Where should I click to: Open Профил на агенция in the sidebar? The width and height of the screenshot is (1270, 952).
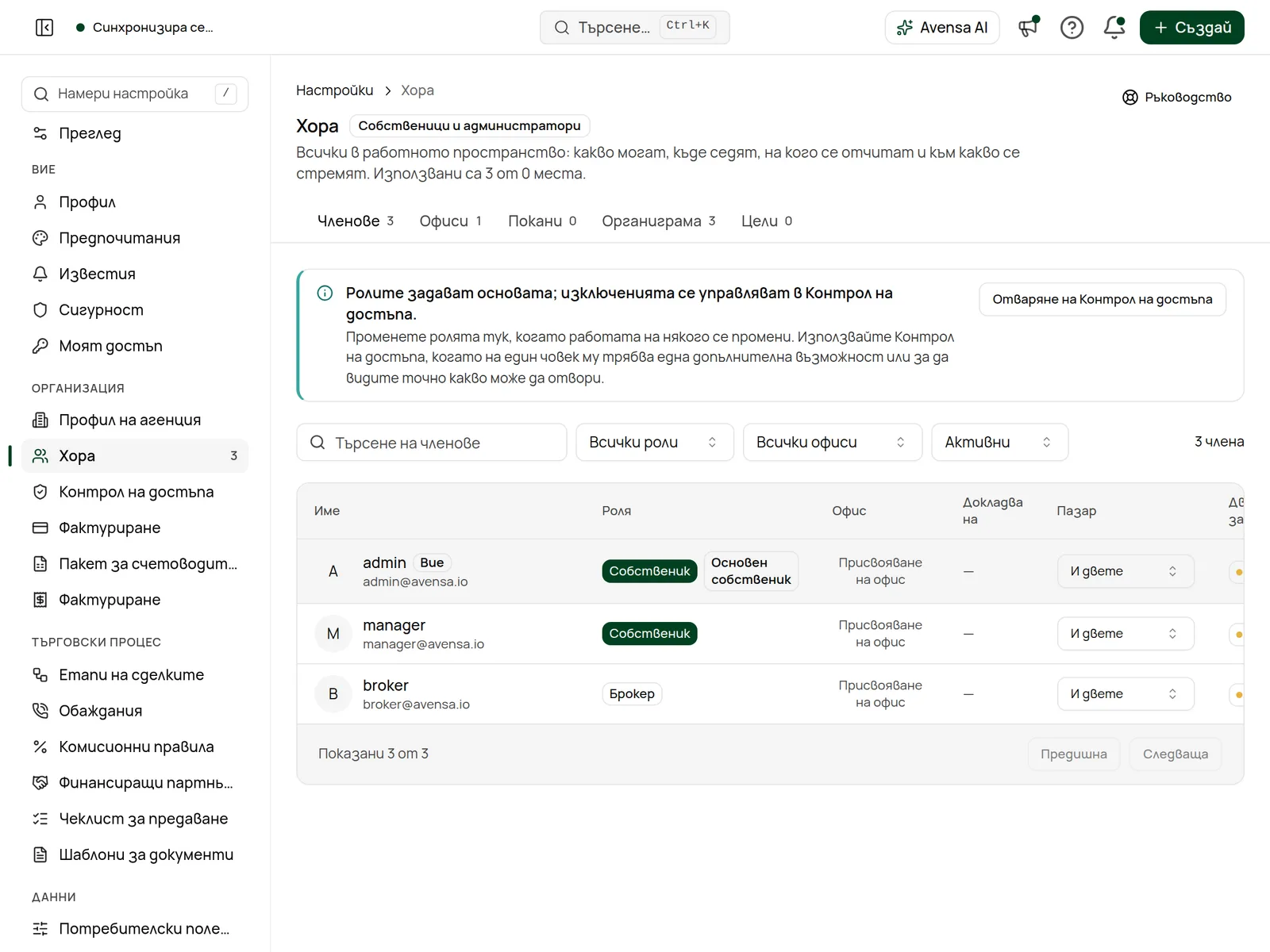pyautogui.click(x=135, y=420)
